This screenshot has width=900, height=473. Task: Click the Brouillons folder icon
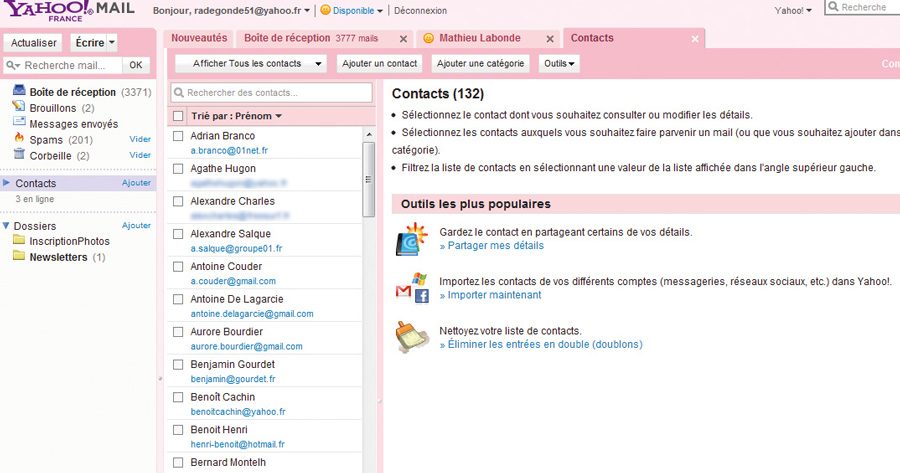click(20, 108)
